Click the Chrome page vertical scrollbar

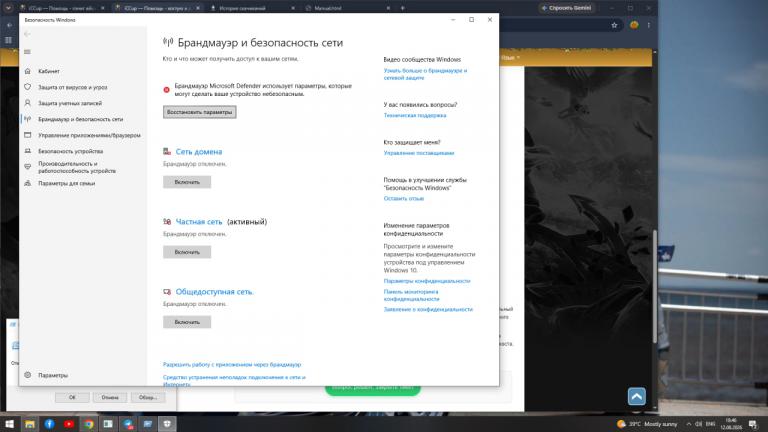[655, 287]
